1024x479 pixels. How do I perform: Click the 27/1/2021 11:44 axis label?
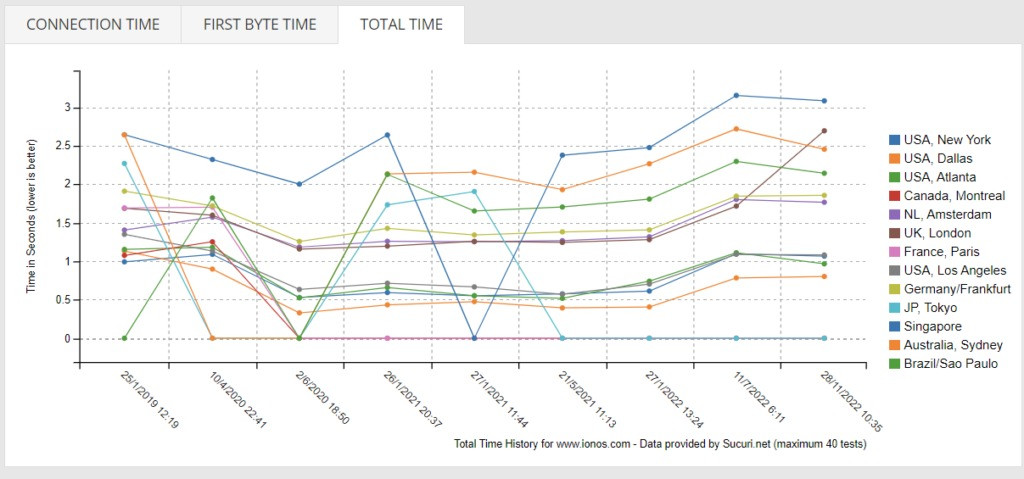click(500, 401)
